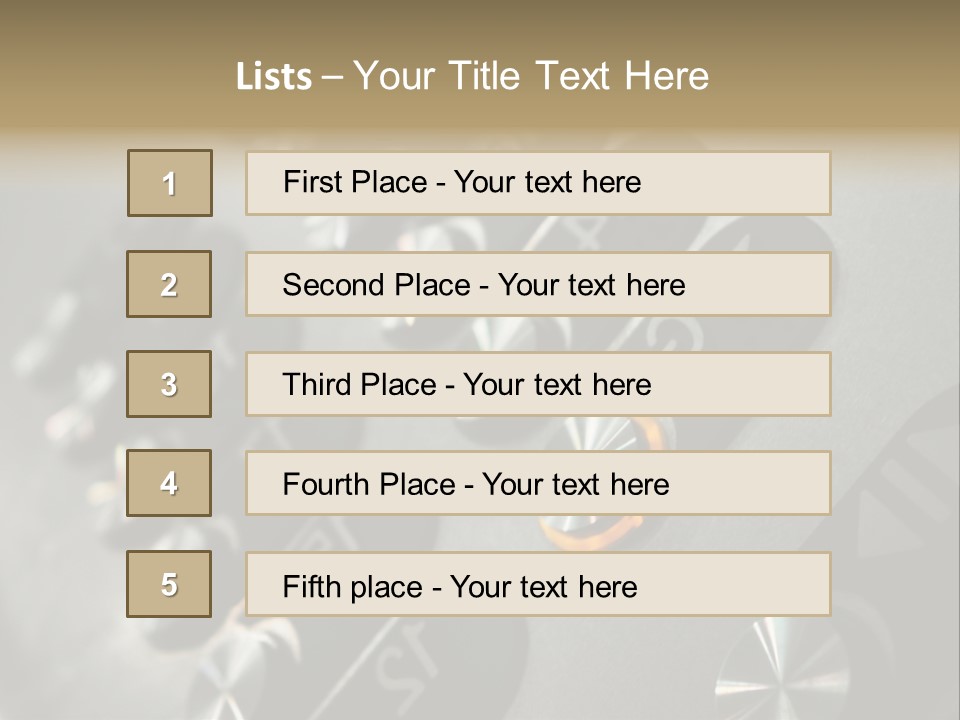Viewport: 960px width, 720px height.
Task: Click the words "Fourth Place"
Action: tap(369, 484)
